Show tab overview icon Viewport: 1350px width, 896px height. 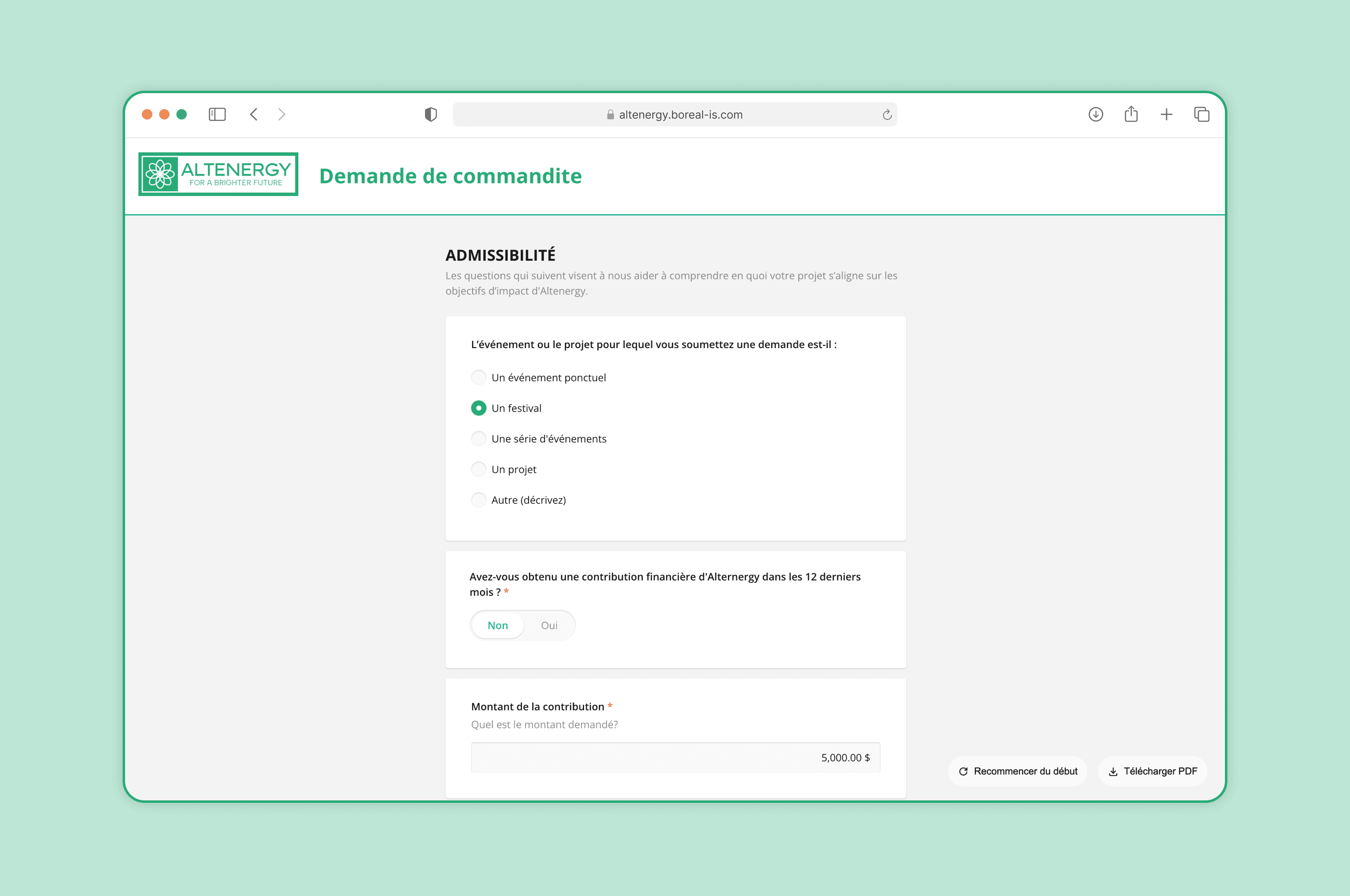(x=1201, y=114)
